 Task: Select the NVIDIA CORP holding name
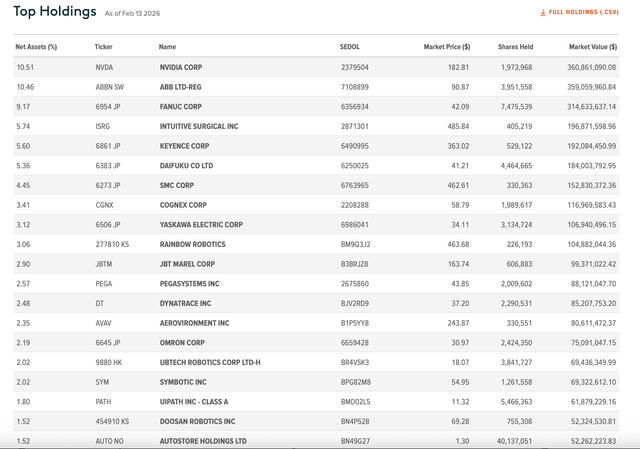[181, 67]
